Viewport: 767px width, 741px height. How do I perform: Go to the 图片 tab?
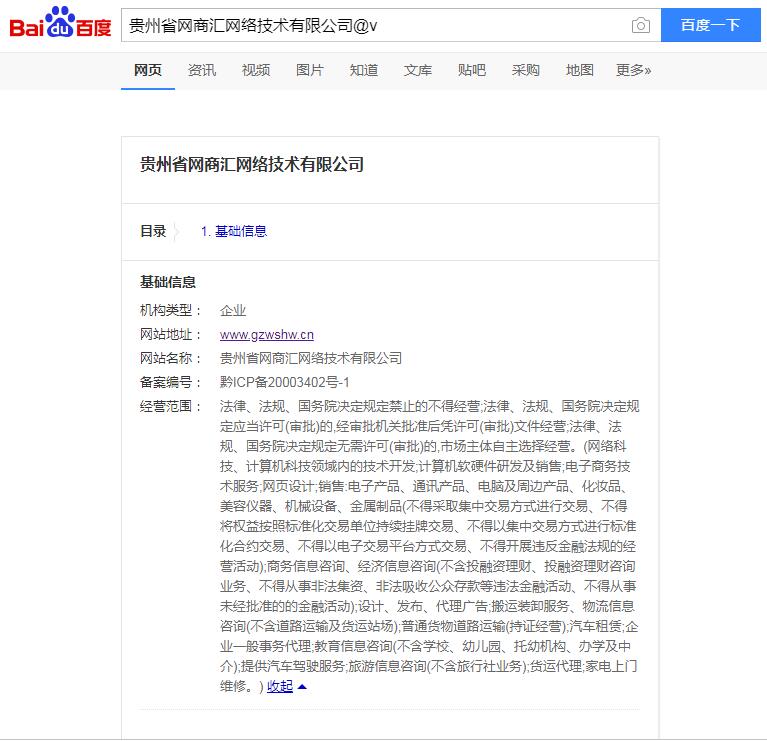[x=310, y=70]
